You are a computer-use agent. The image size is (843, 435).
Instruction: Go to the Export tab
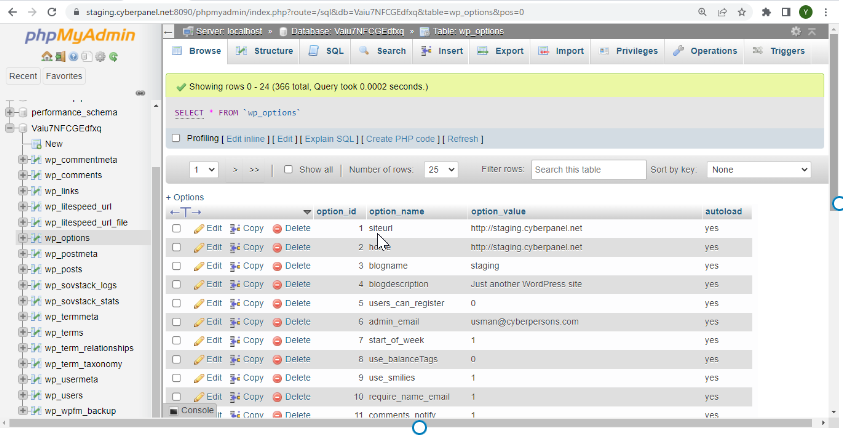[x=501, y=51]
